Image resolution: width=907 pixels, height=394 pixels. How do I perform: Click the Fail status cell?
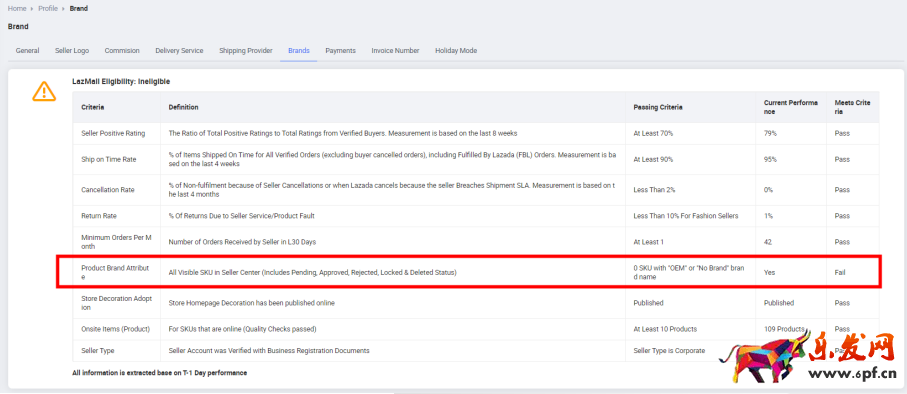(840, 272)
